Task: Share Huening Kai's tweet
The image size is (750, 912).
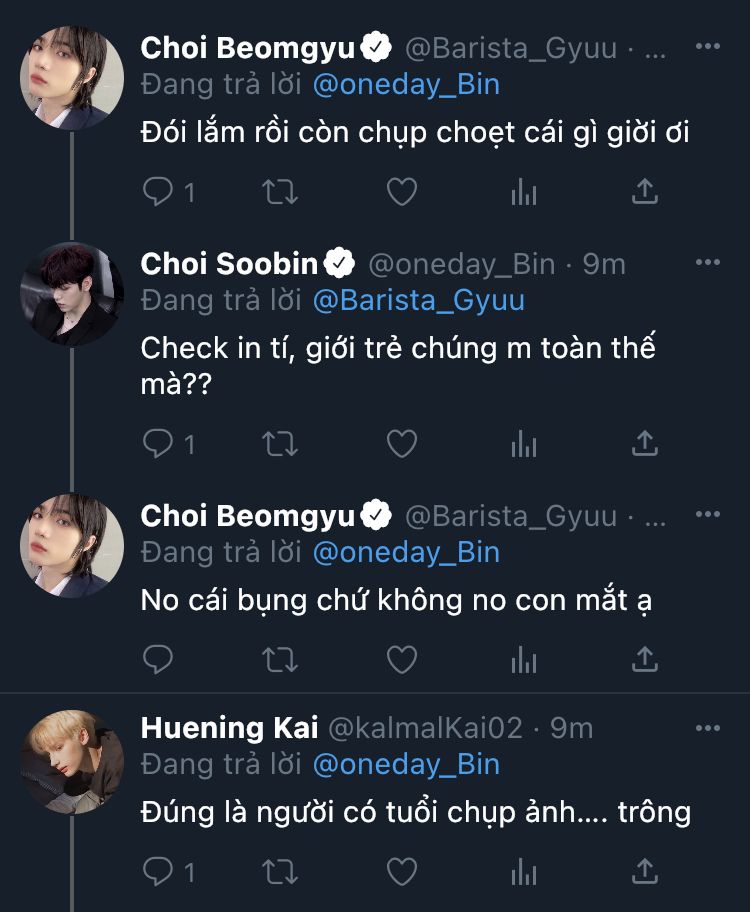Action: 646,872
